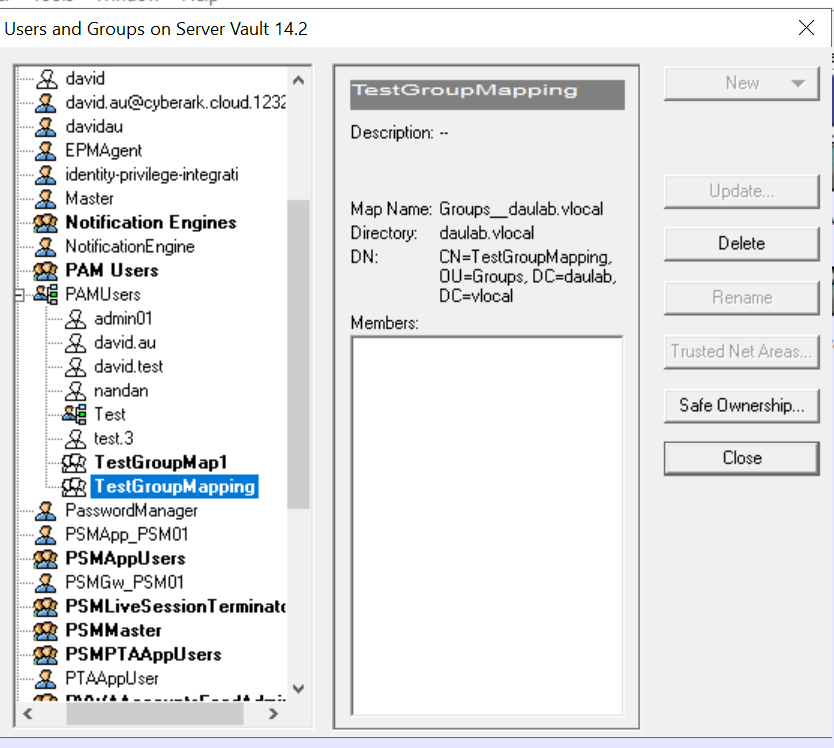Select the PasswordManager user
The width and height of the screenshot is (834, 748).
pyautogui.click(x=131, y=511)
